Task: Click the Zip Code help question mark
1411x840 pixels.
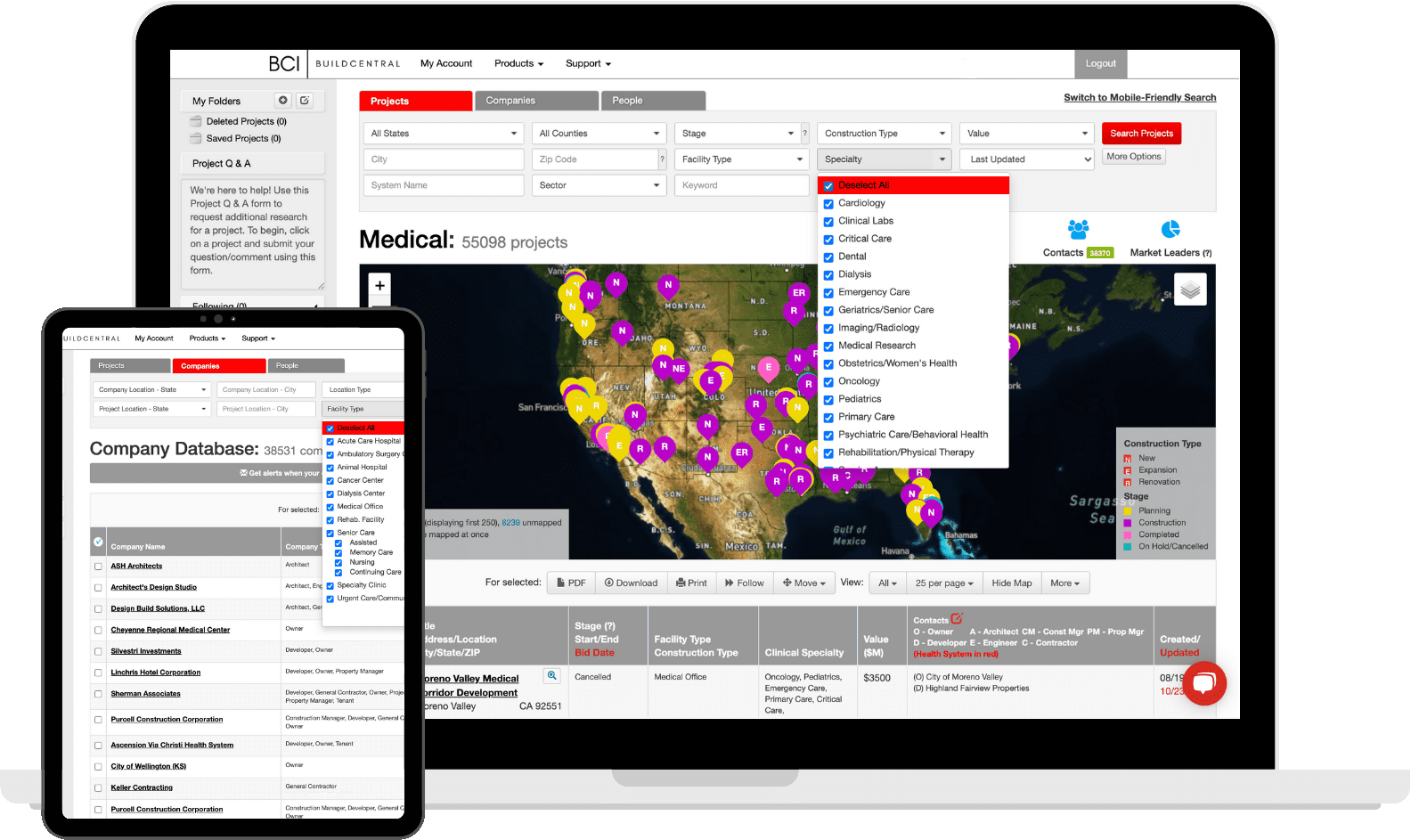Action: point(662,159)
